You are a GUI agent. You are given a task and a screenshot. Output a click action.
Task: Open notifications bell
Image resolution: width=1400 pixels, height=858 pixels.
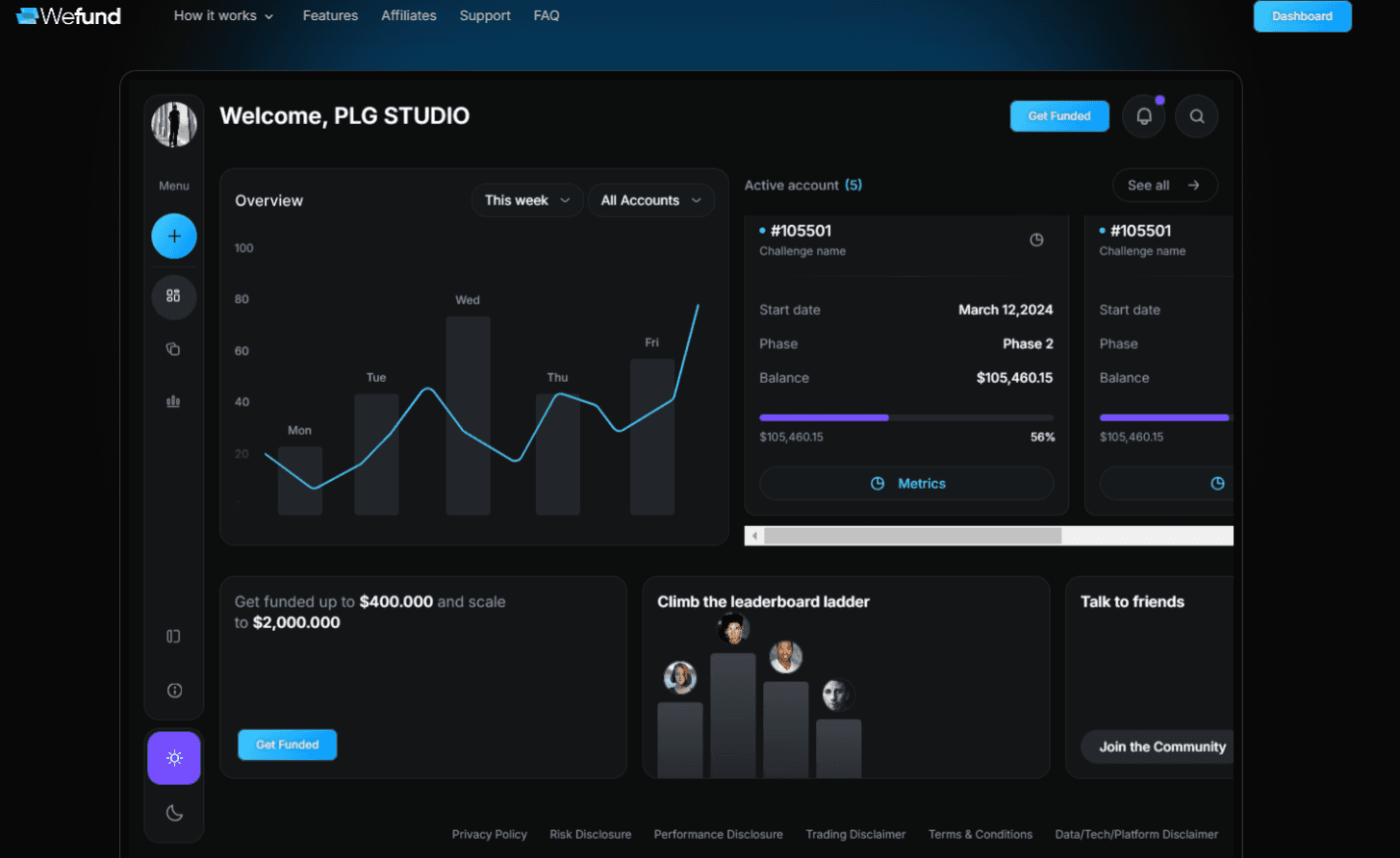click(1144, 116)
